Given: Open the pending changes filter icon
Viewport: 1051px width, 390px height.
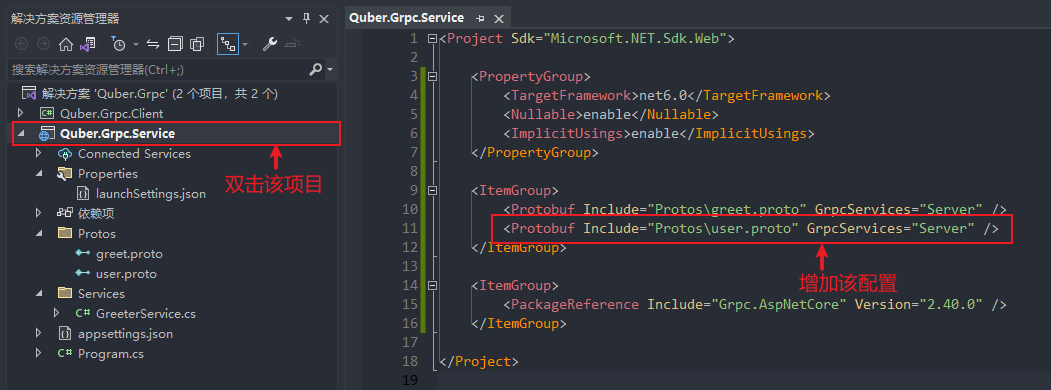Looking at the screenshot, I should tap(119, 44).
